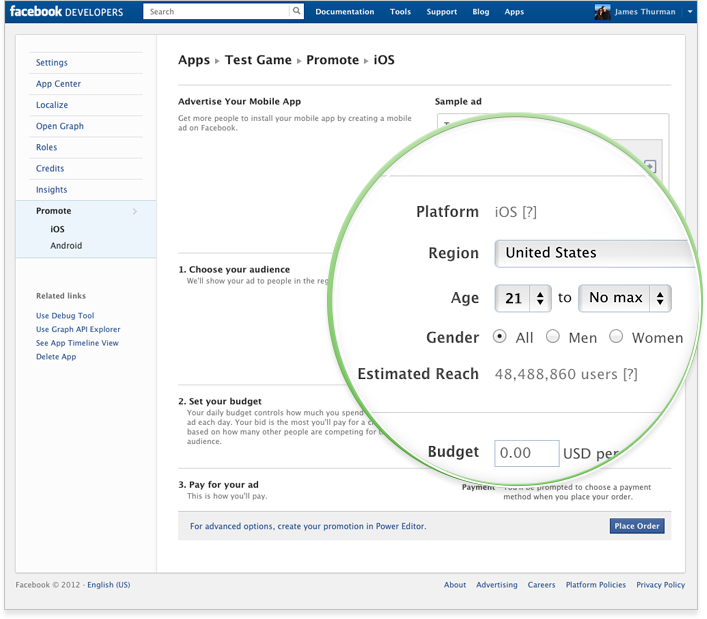Open the account dropdown arrow in header
The width and height of the screenshot is (707, 619).
coord(689,12)
